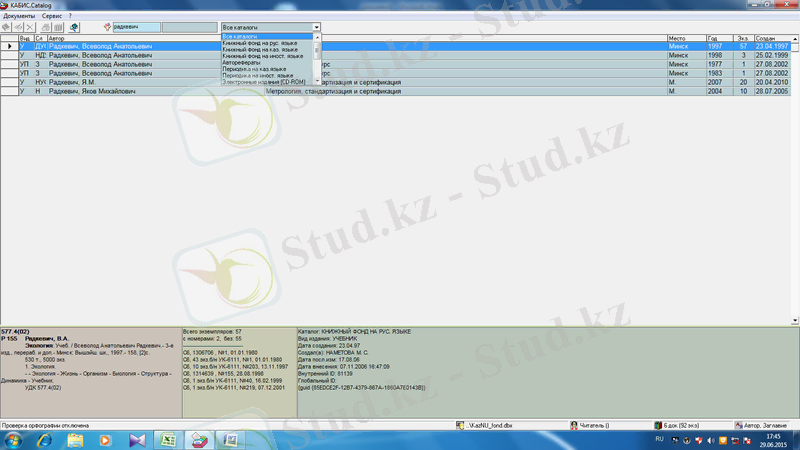Click the Год column header
This screenshot has width=800, height=450.
tap(719, 38)
